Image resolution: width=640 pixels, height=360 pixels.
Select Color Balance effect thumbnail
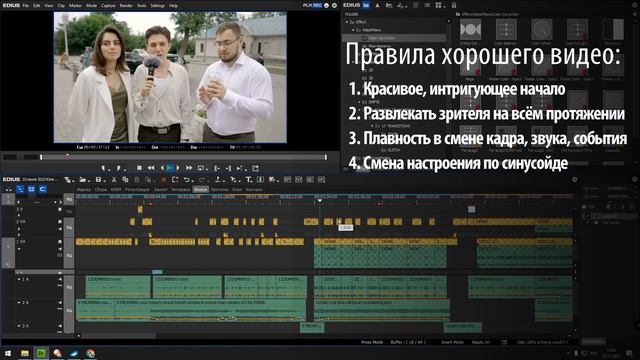pyautogui.click(x=506, y=30)
